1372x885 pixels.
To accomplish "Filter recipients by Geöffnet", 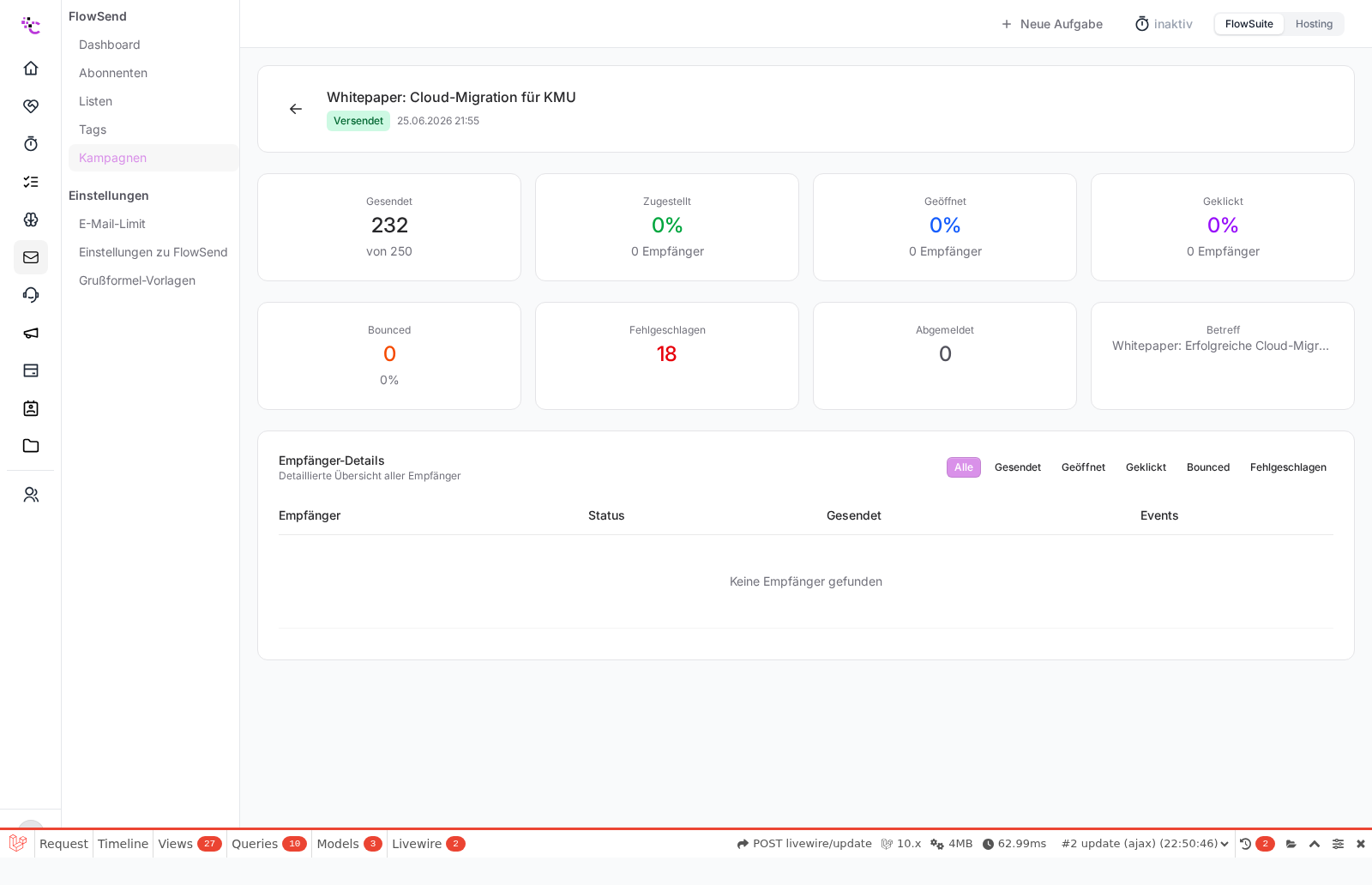I will [x=1083, y=467].
